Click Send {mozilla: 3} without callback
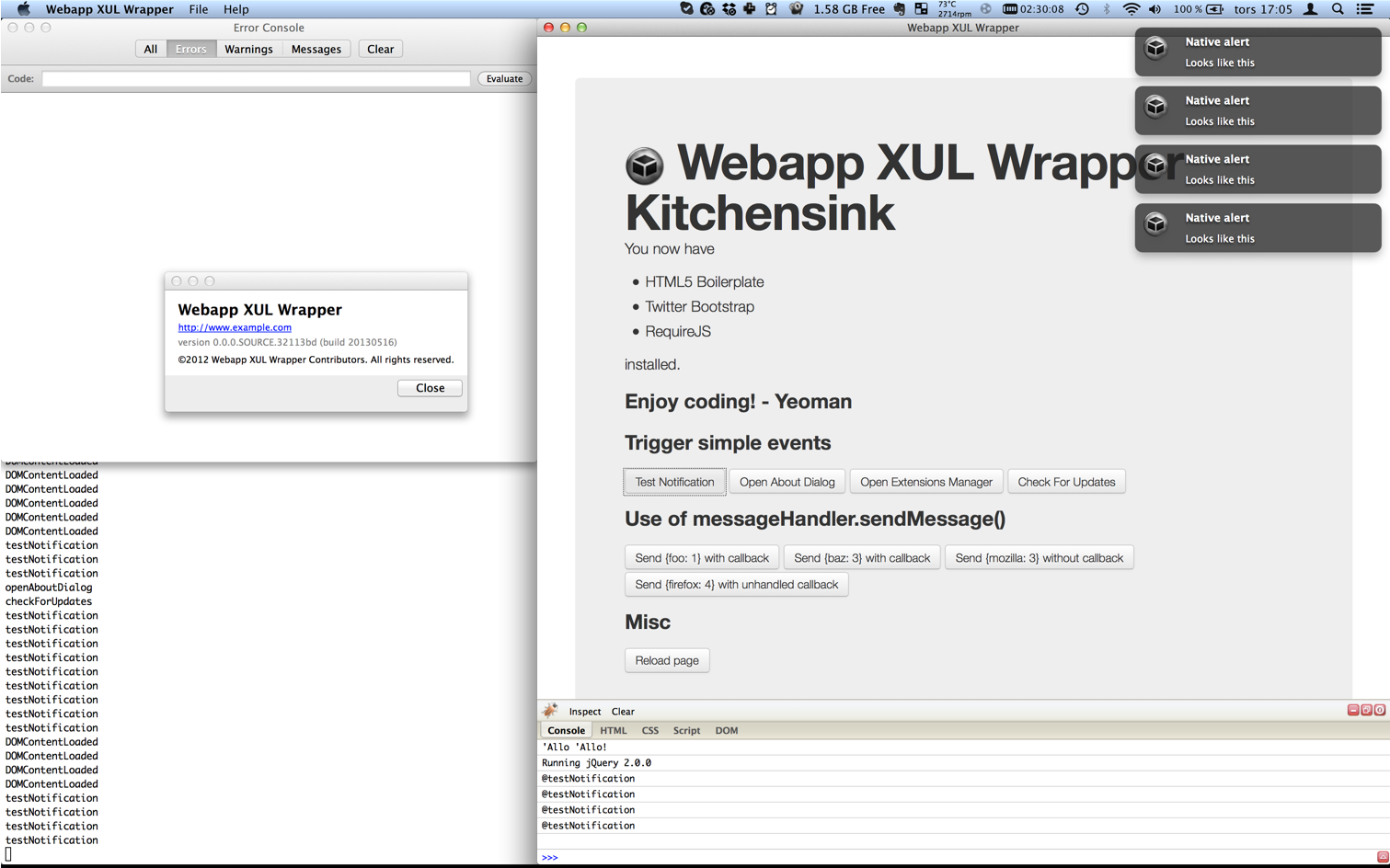The image size is (1390, 868). pyautogui.click(x=1040, y=558)
